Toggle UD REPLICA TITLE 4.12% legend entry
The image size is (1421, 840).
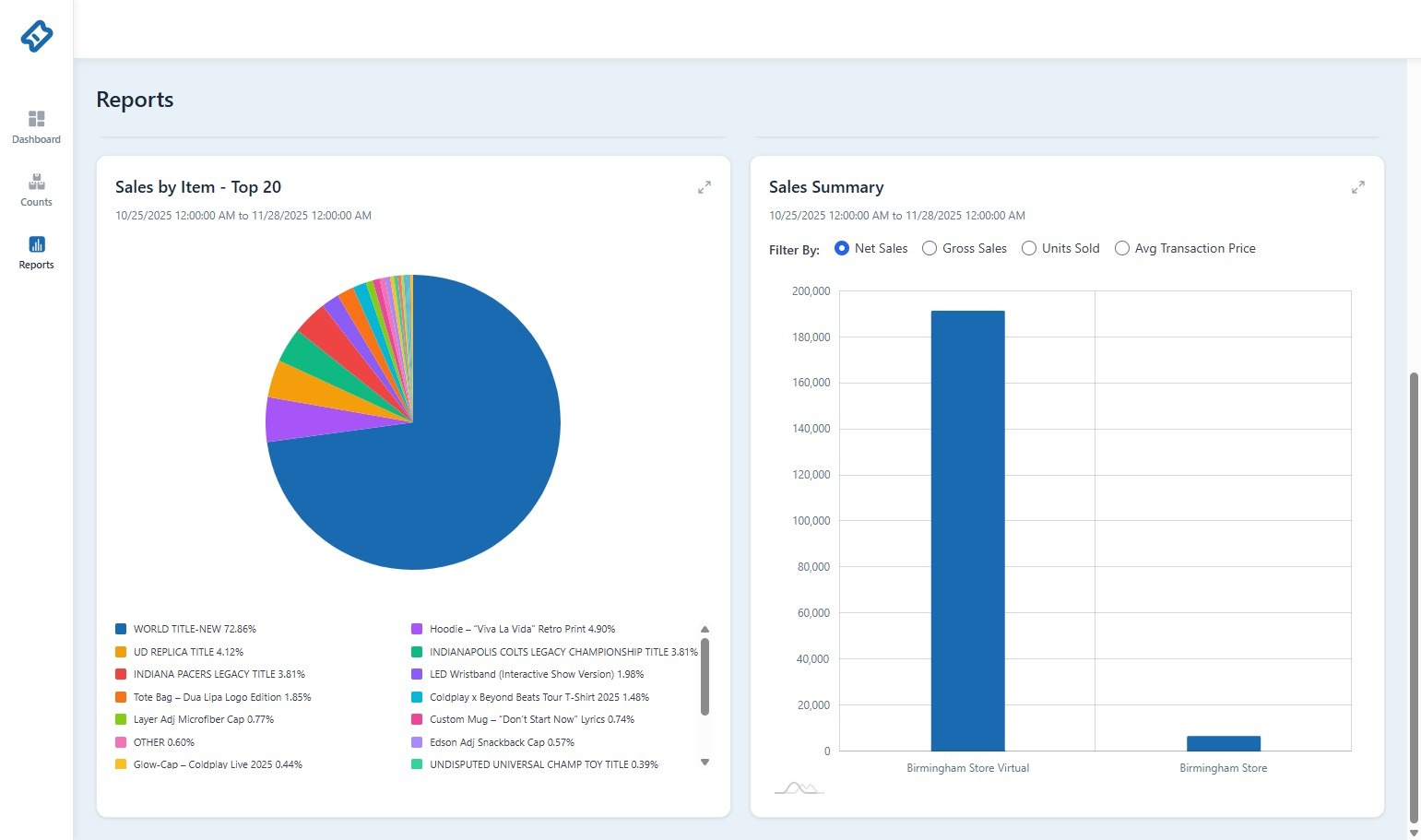coord(180,652)
